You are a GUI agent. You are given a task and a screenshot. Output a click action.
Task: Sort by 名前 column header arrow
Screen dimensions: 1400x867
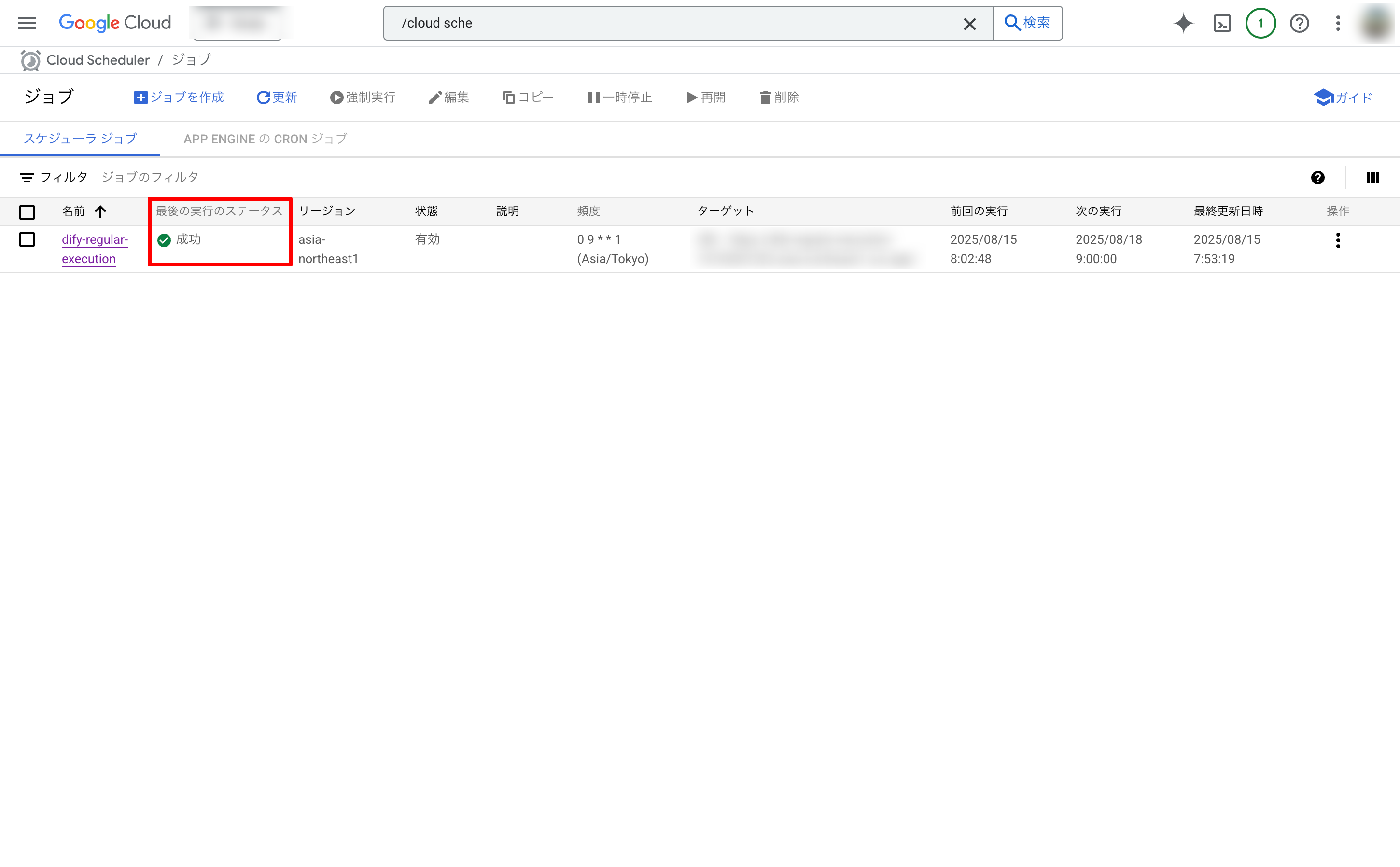pyautogui.click(x=100, y=211)
